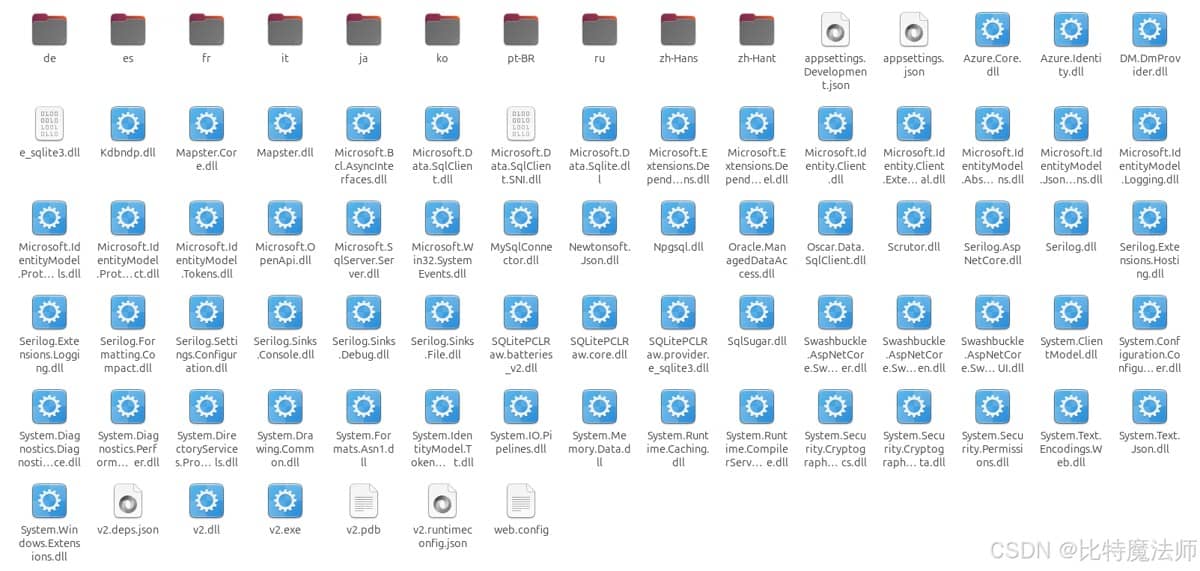Select Oracle.ManagedDataAccess.dll icon

[x=757, y=218]
